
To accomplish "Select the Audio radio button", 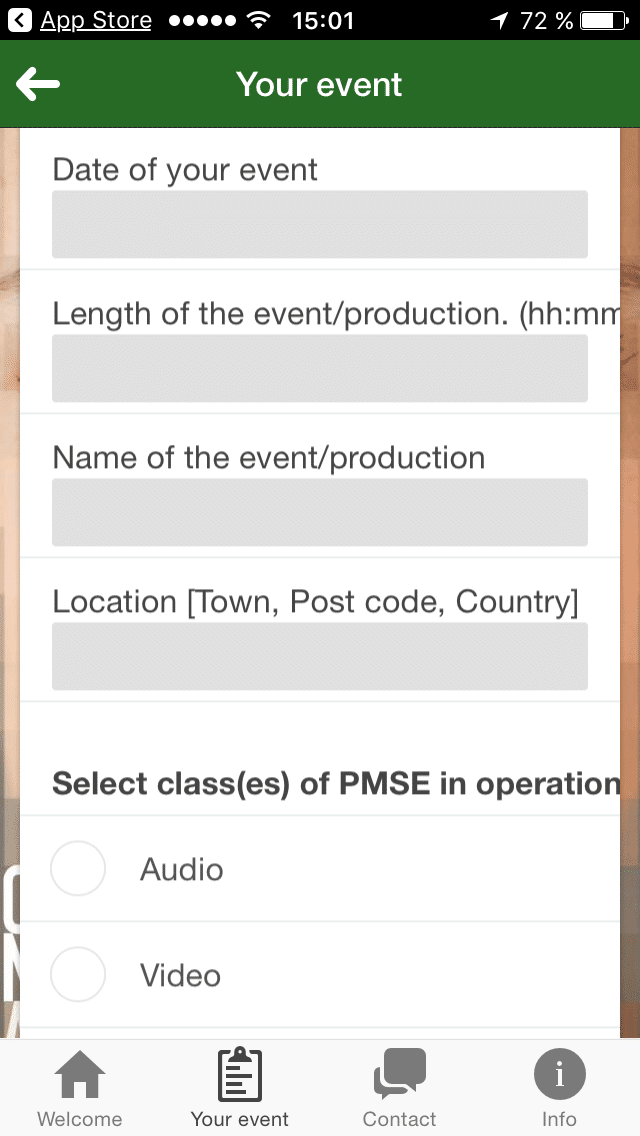I will click(78, 868).
